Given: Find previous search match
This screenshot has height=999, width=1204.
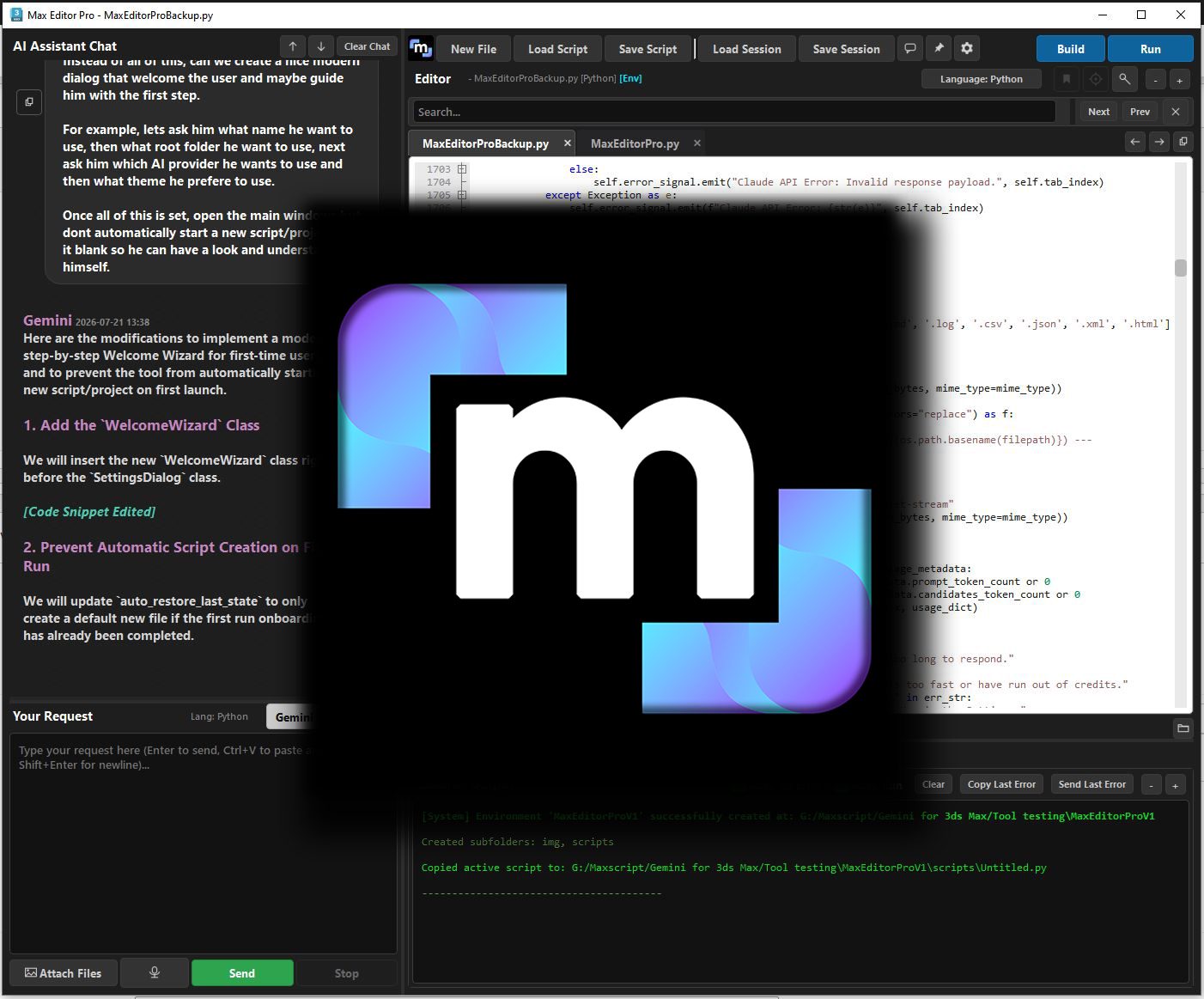Looking at the screenshot, I should [1140, 112].
